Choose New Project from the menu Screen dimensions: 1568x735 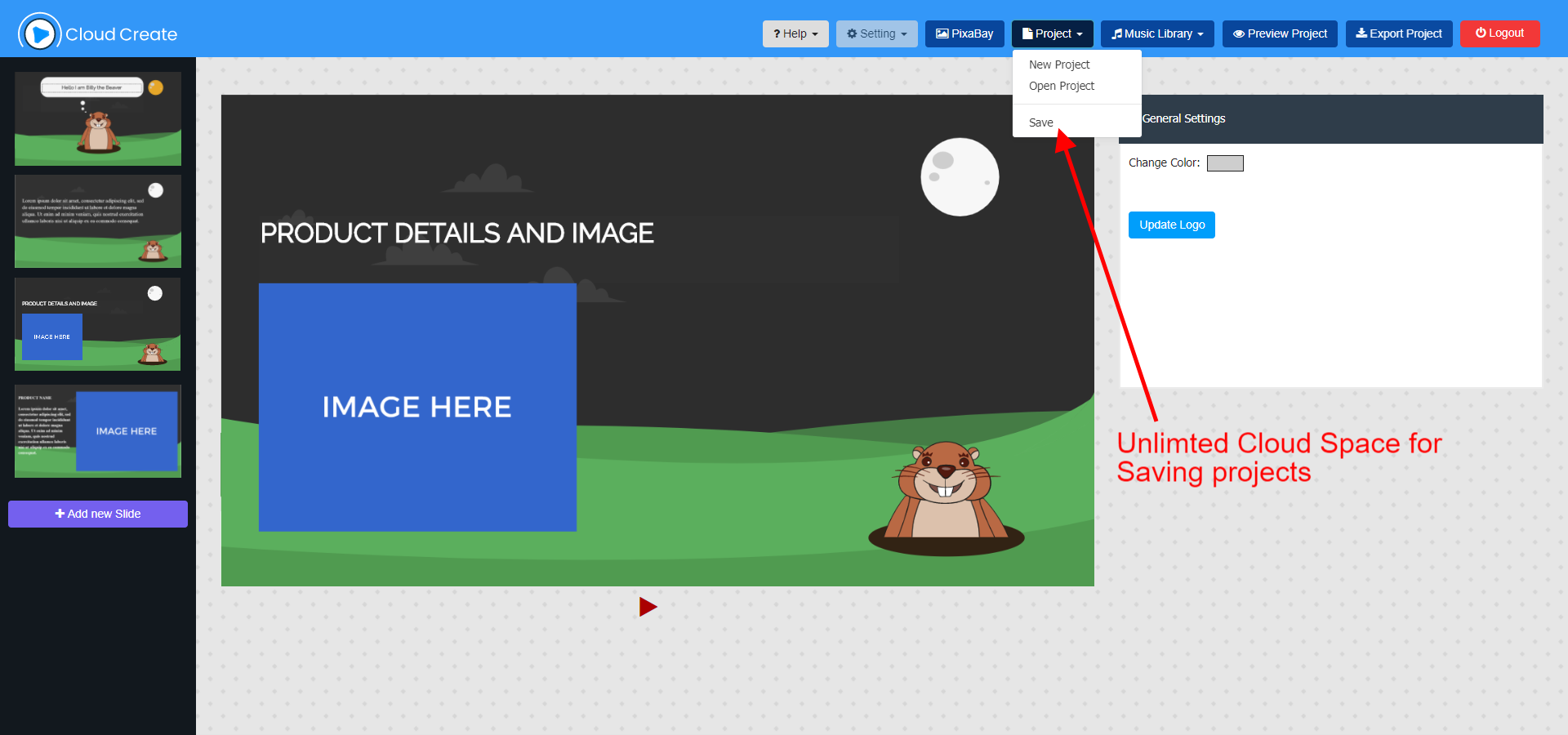pyautogui.click(x=1058, y=65)
